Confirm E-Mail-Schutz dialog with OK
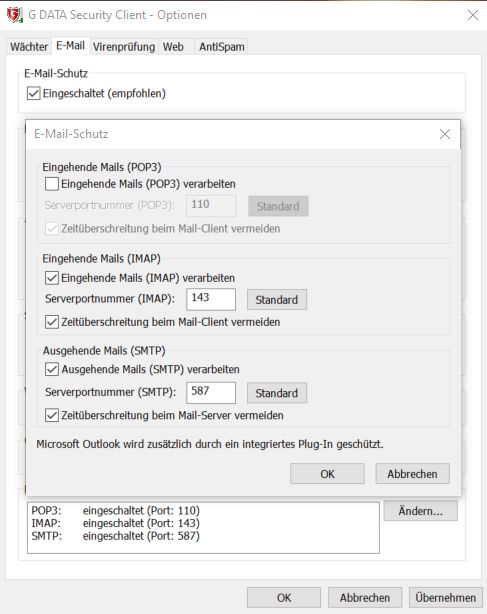This screenshot has width=487, height=614. 327,474
